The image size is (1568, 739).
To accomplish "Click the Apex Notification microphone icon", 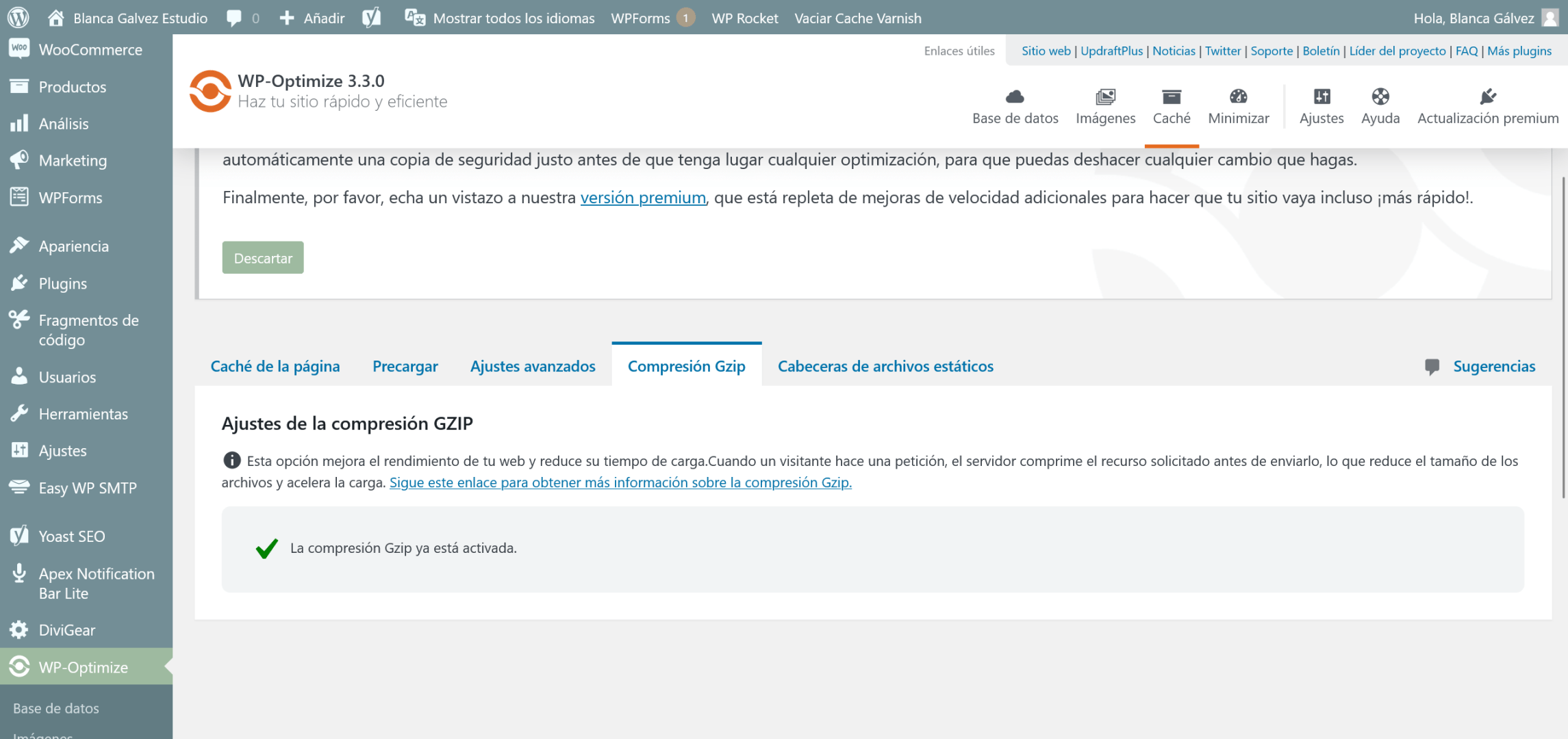I will pos(19,573).
